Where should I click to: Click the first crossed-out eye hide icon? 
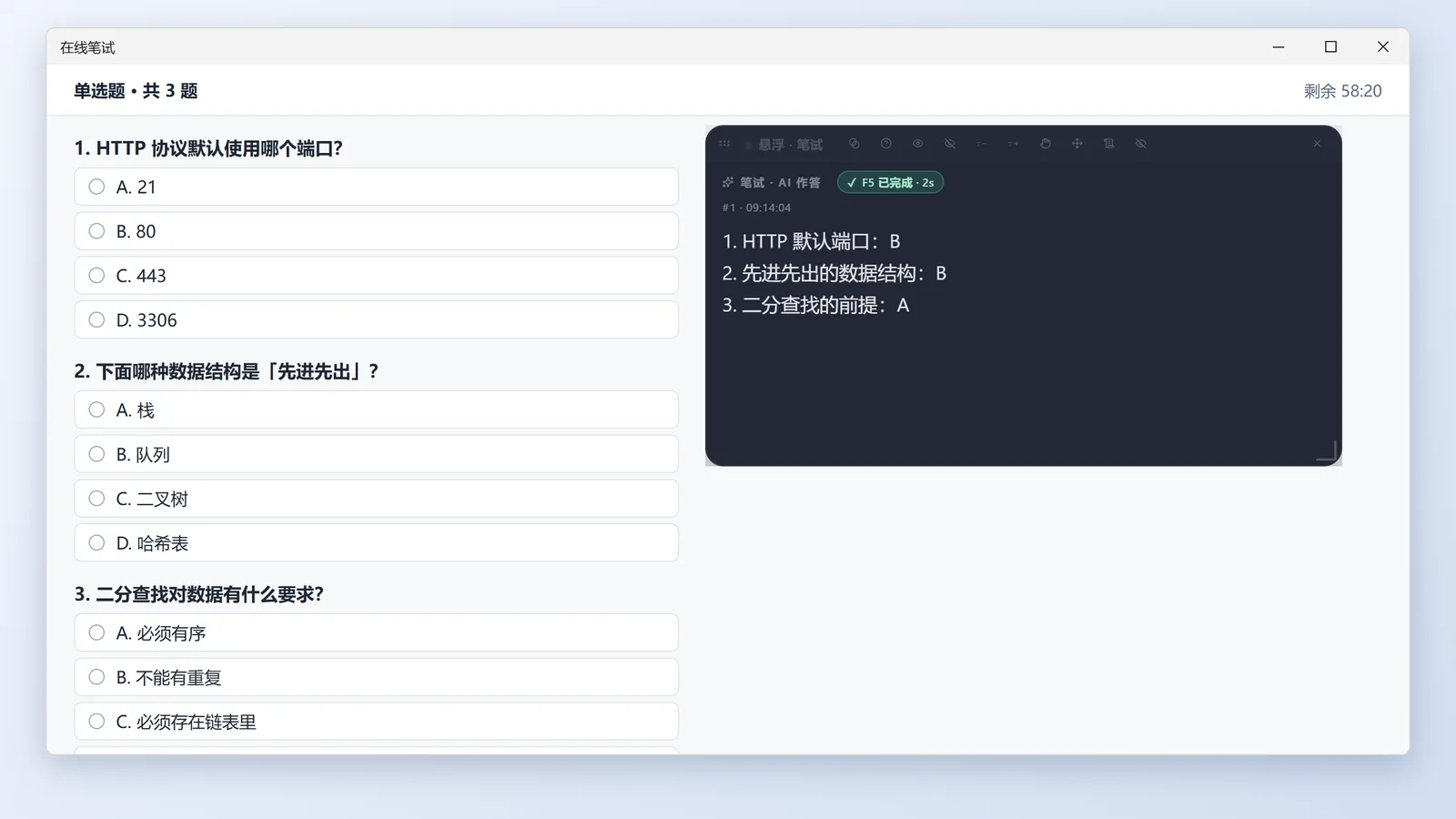949,144
